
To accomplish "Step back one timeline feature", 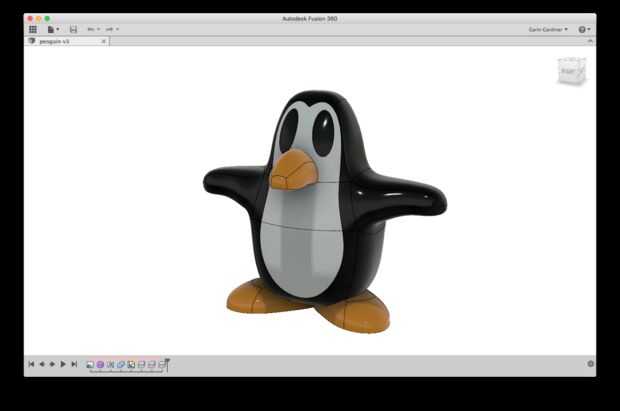I will [x=42, y=364].
